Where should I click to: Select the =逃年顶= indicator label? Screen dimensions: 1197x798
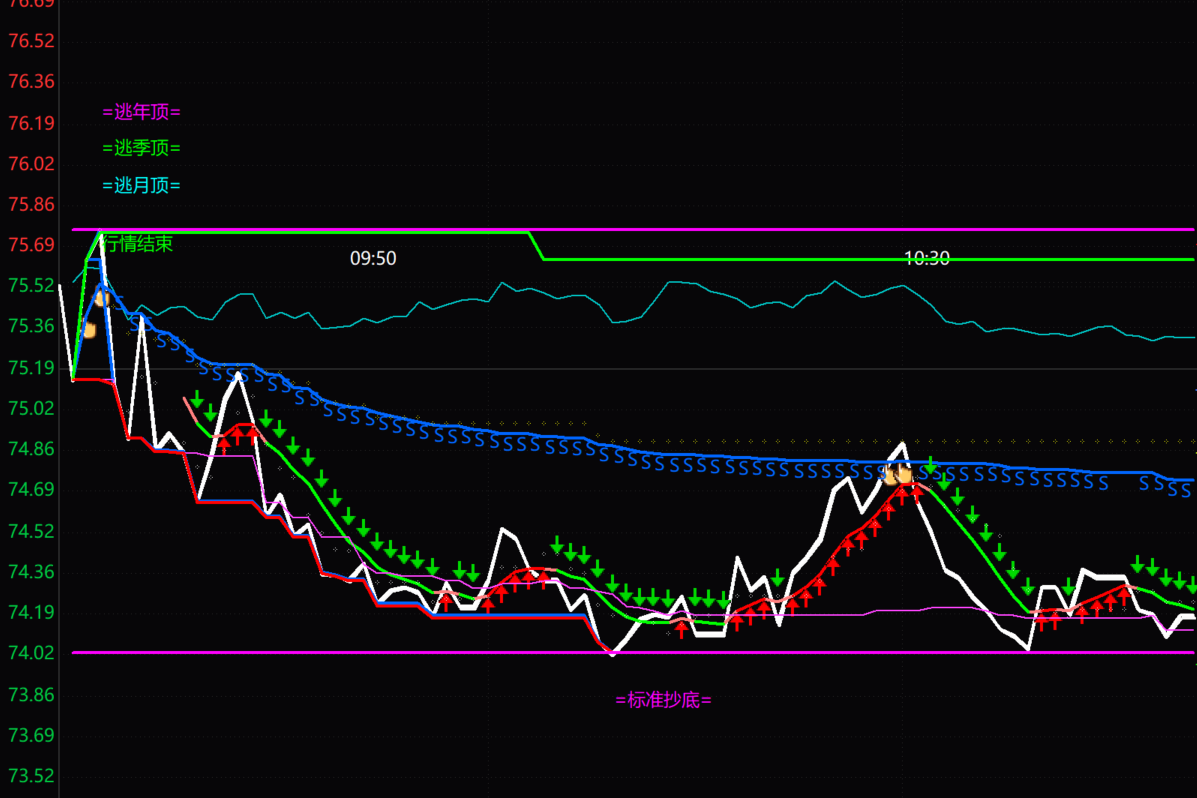click(141, 112)
